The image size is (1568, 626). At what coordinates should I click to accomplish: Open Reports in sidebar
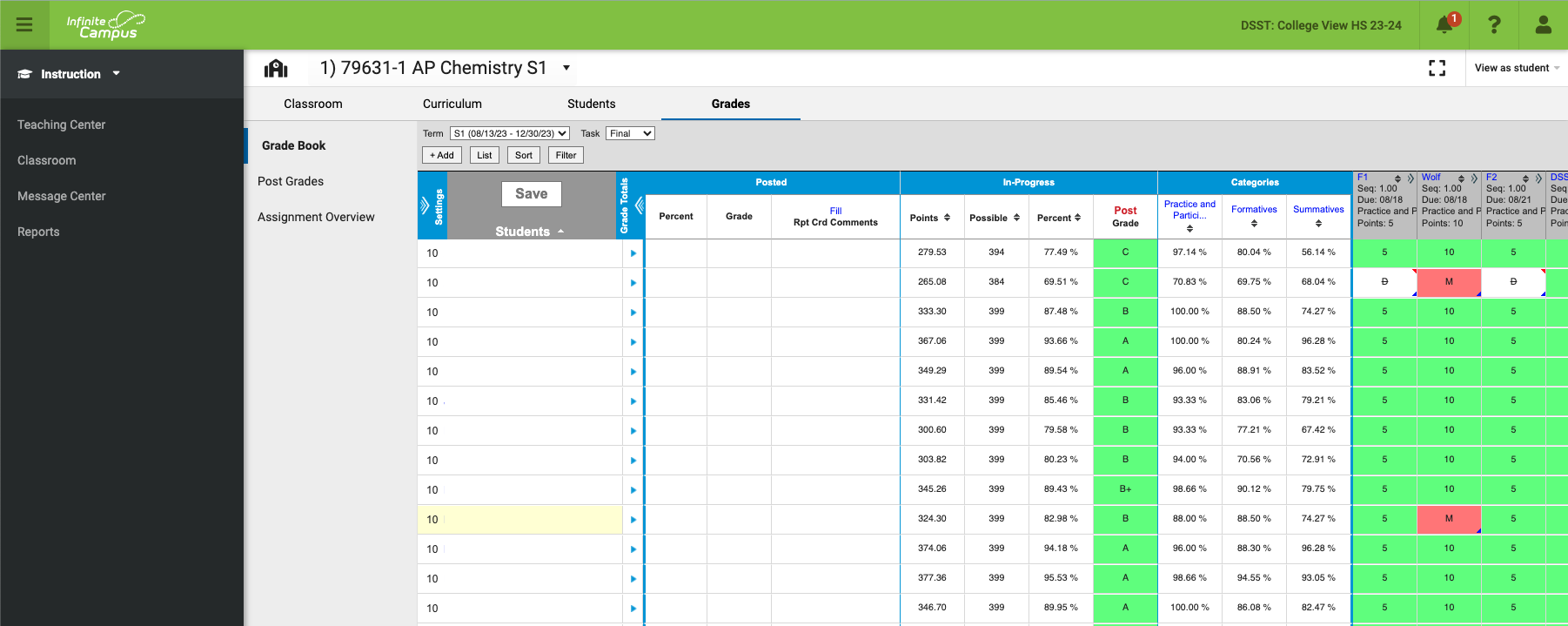[x=38, y=232]
